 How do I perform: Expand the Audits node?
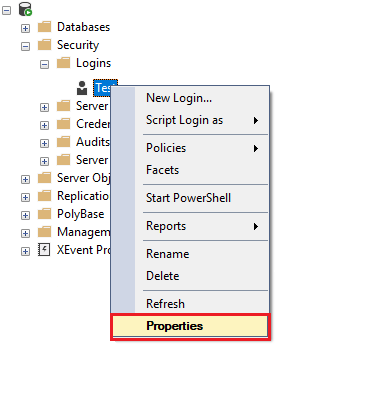[44, 143]
